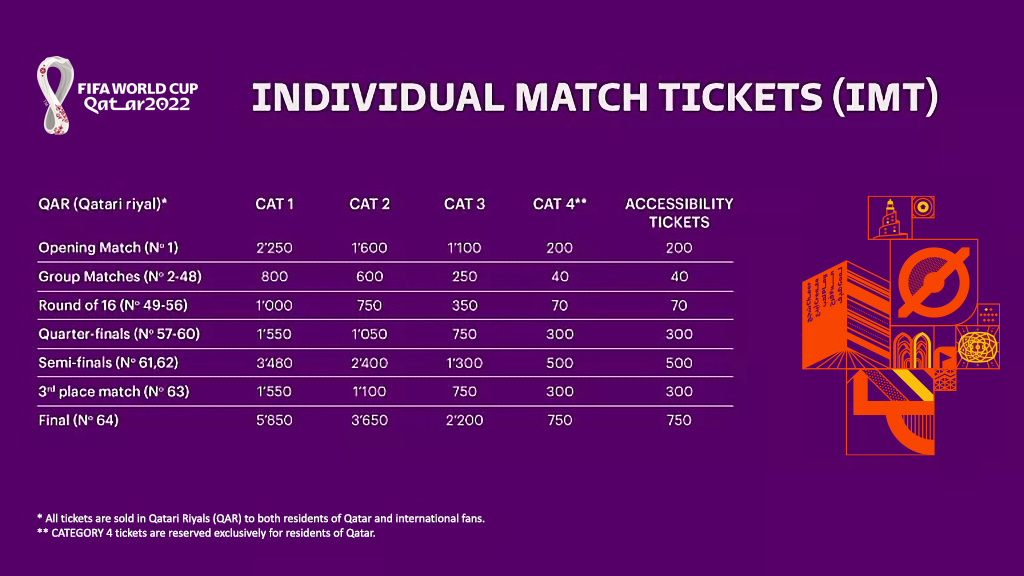Click the Semi-finals CAT 2 price 2'400
The height and width of the screenshot is (576, 1024).
370,363
